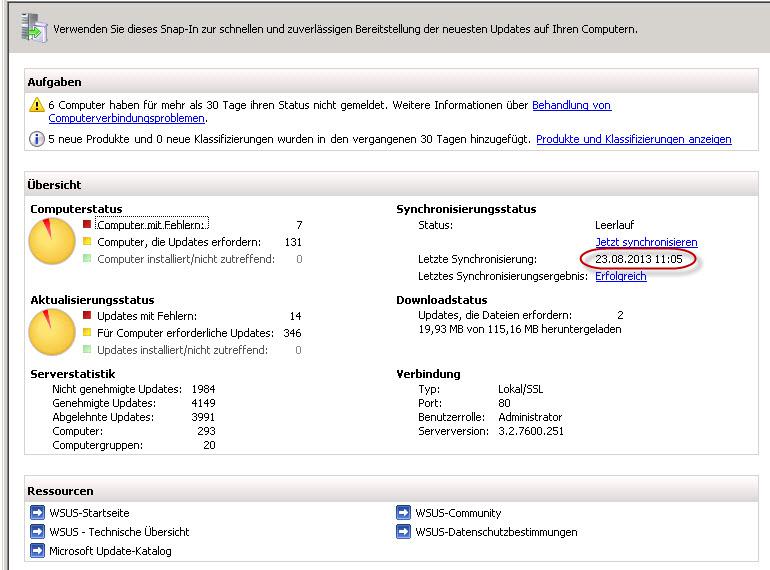Click value 2 for Updates, die Dateien erfordern
Viewport: 770px width, 570px height.
(x=620, y=315)
